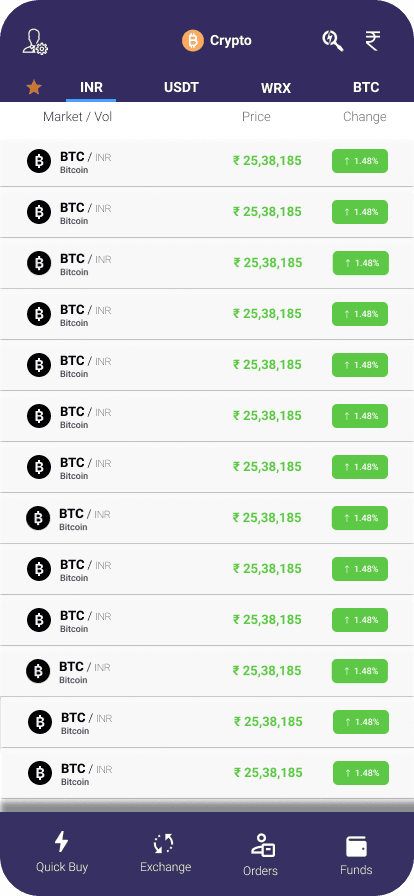Tap the bitcoin coin icon in last row
The width and height of the screenshot is (414, 896).
(40, 773)
